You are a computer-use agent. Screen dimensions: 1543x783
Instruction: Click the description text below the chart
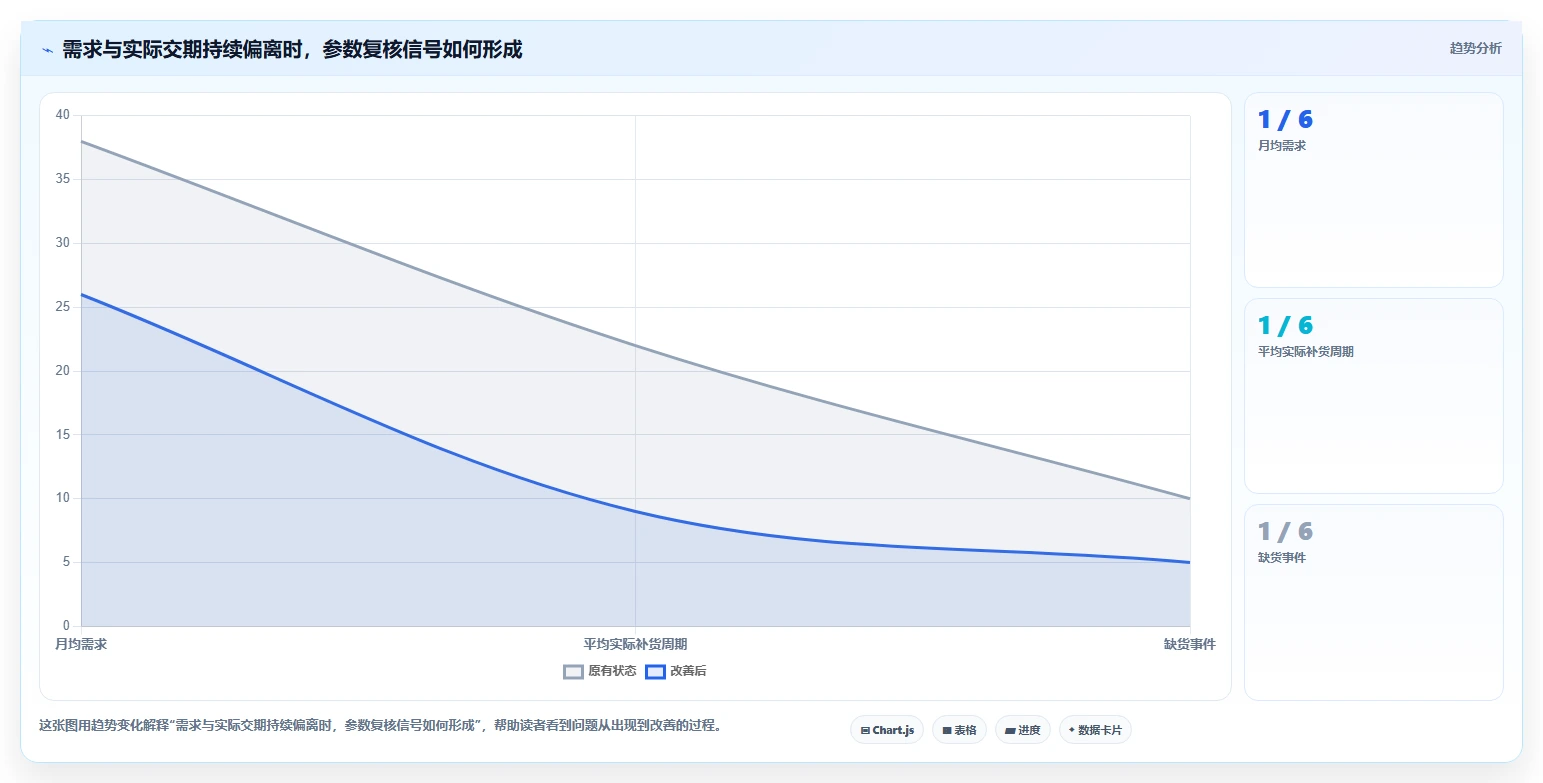pyautogui.click(x=380, y=725)
